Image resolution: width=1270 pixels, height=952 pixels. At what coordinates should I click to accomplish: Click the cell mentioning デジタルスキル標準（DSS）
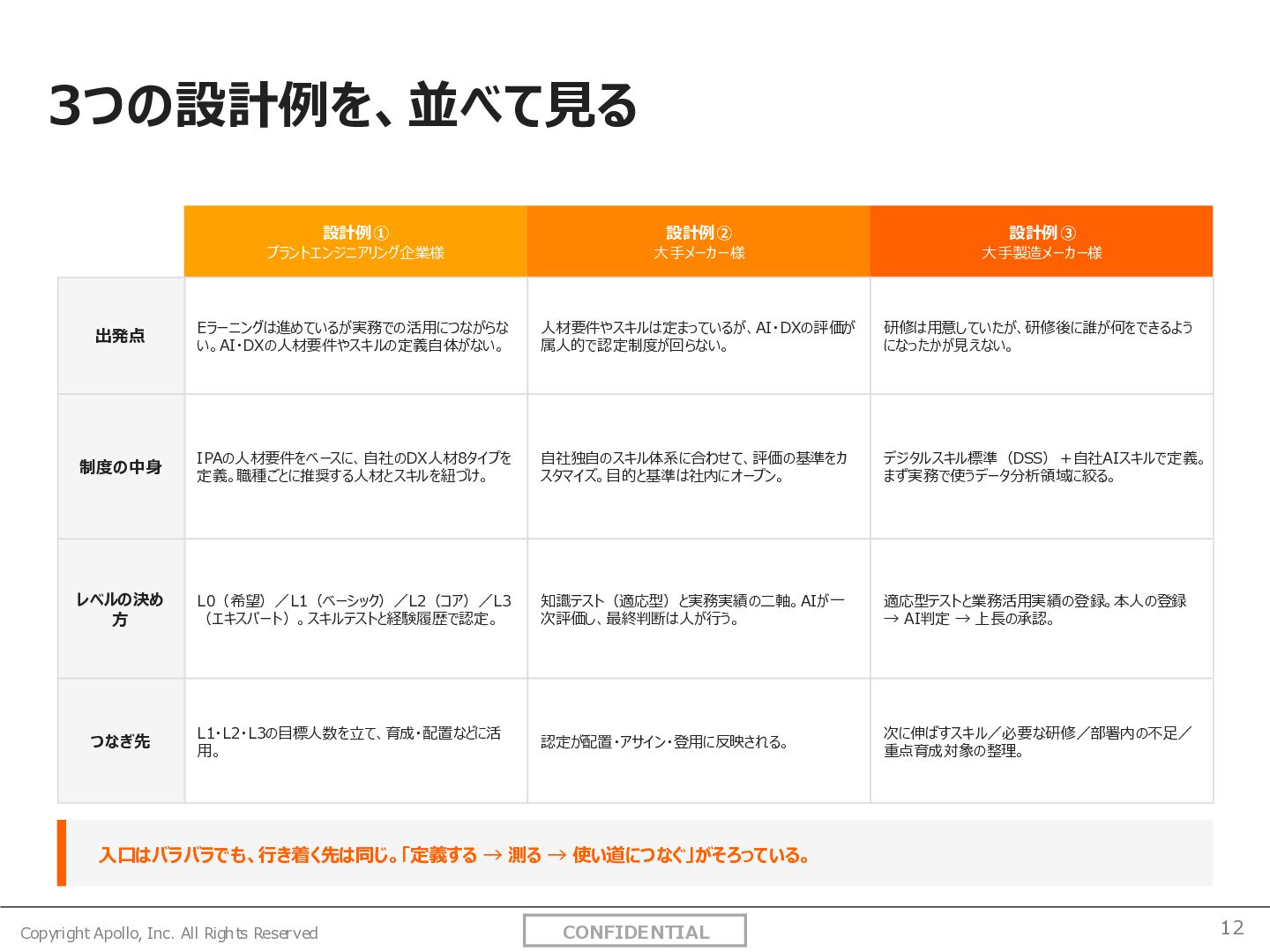coord(1042,466)
